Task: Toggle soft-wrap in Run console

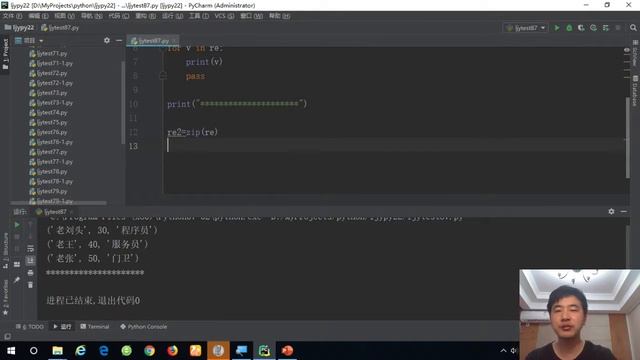Action: 30,249
